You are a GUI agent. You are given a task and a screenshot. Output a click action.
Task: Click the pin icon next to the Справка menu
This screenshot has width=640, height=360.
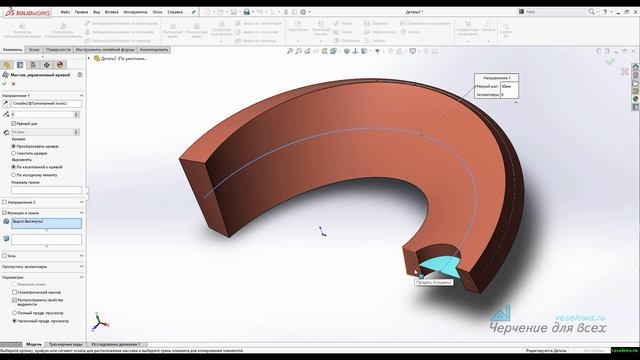click(193, 12)
